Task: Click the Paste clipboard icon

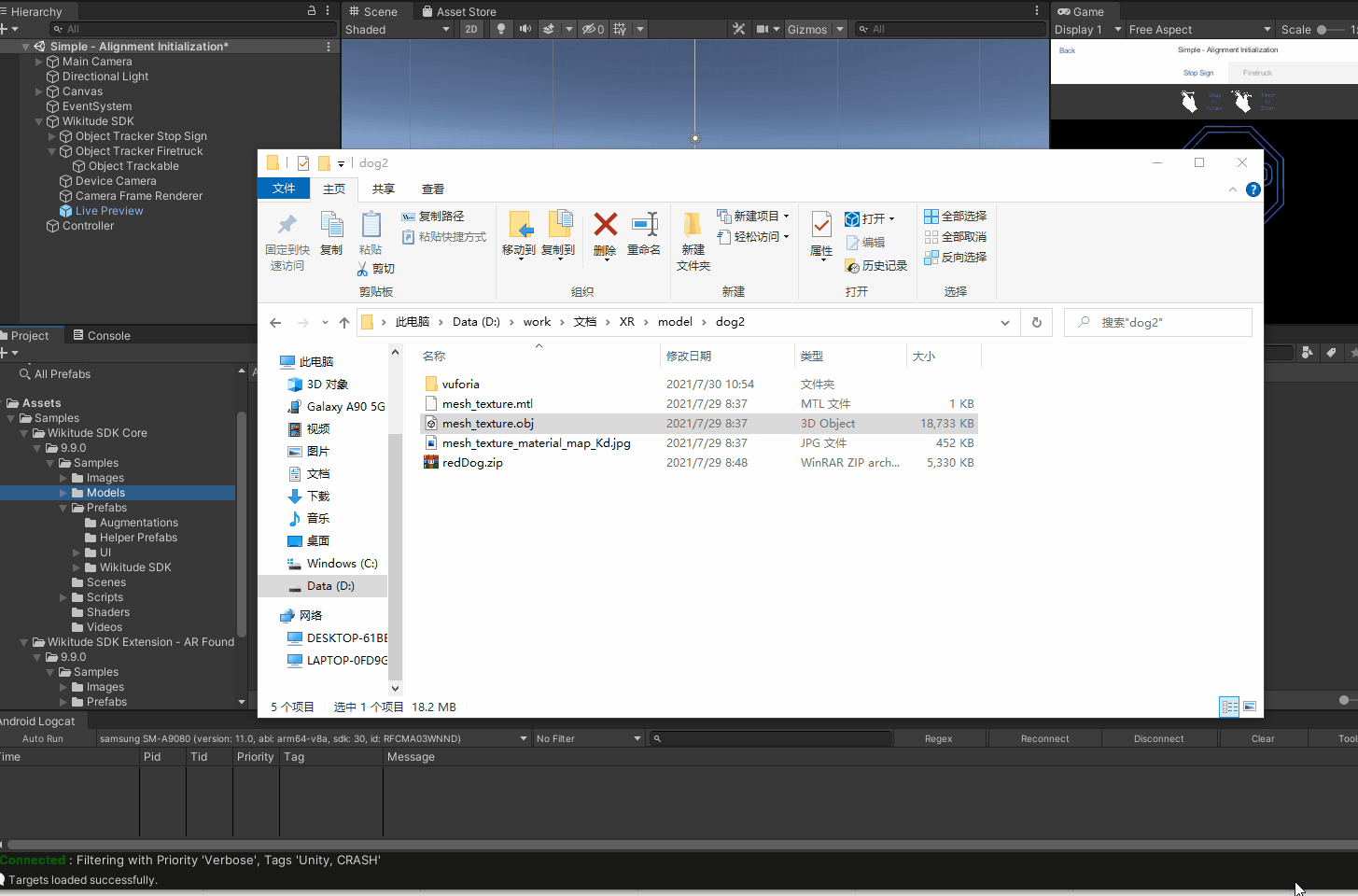Action: click(x=371, y=225)
